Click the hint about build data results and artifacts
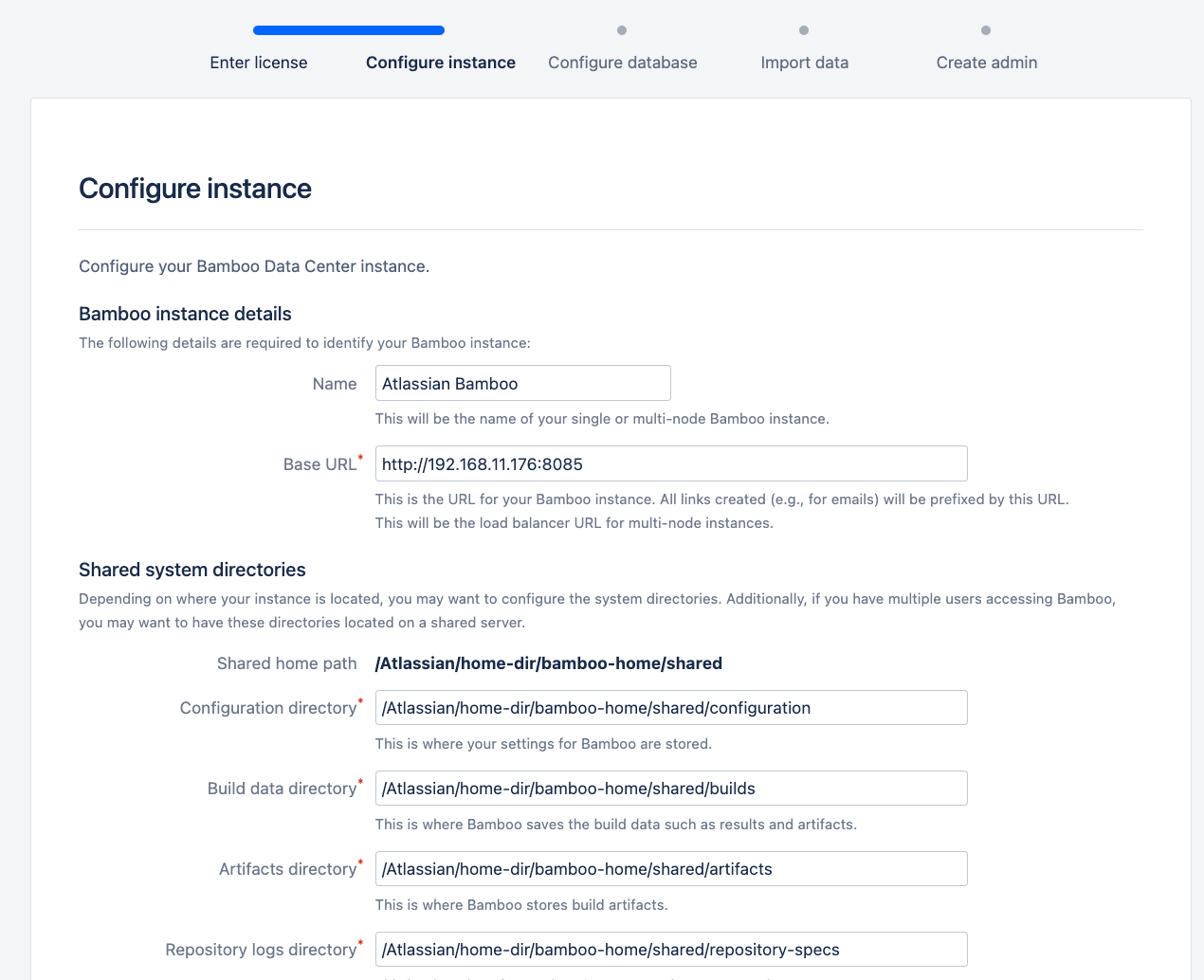The image size is (1204, 980). tap(616, 825)
